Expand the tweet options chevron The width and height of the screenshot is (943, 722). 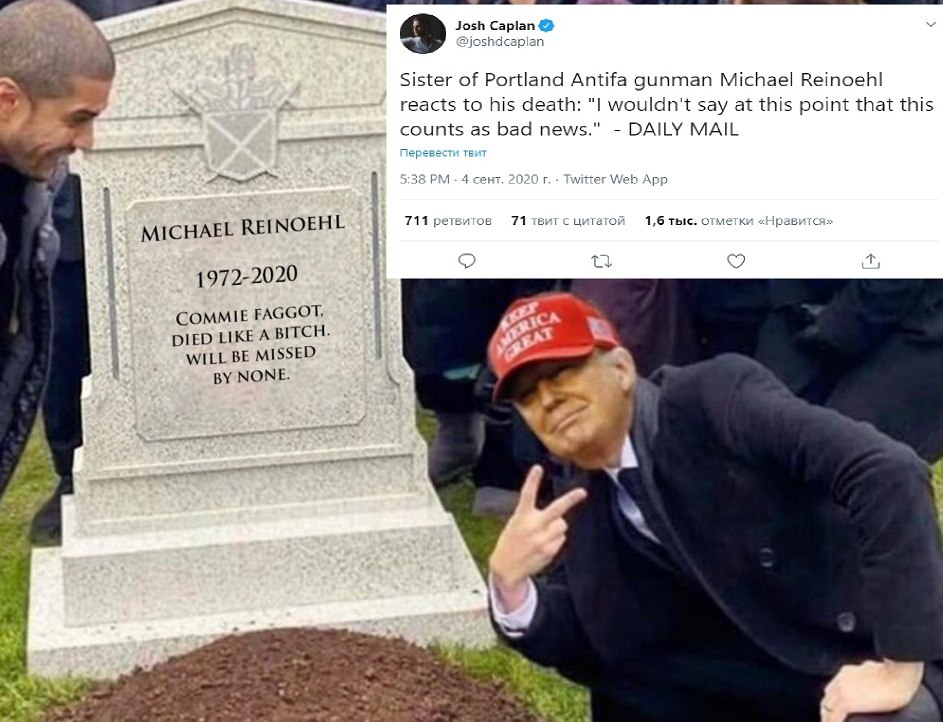click(930, 24)
